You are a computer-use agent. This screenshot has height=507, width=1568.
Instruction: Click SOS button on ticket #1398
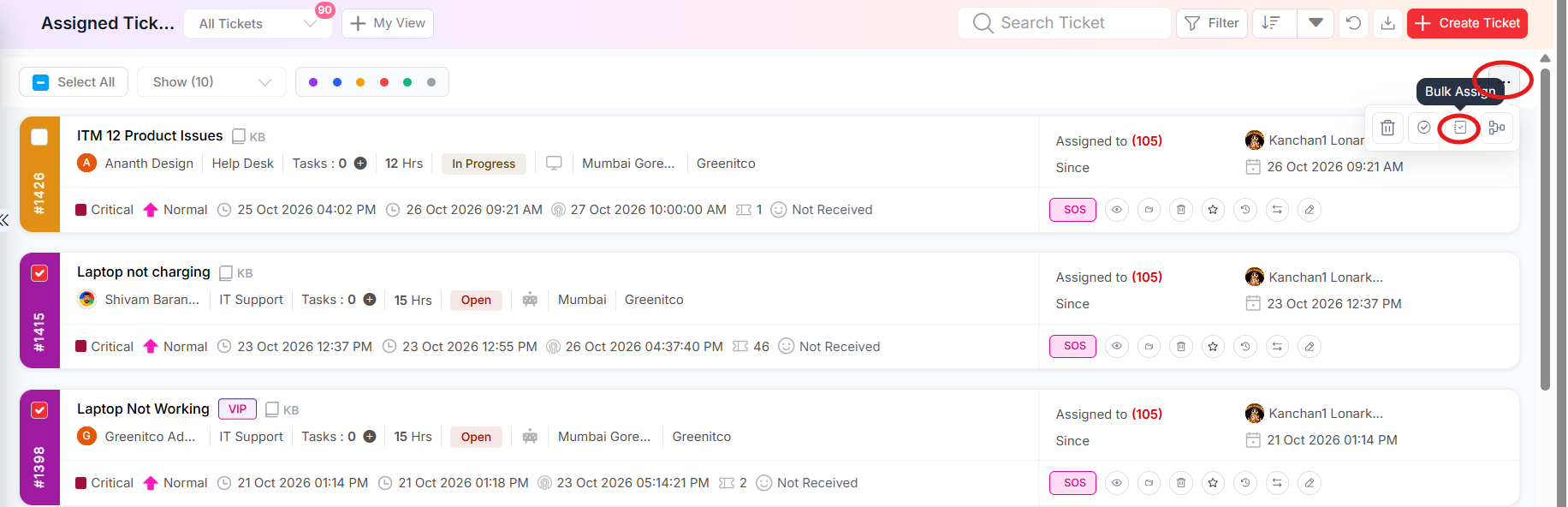pyautogui.click(x=1073, y=483)
